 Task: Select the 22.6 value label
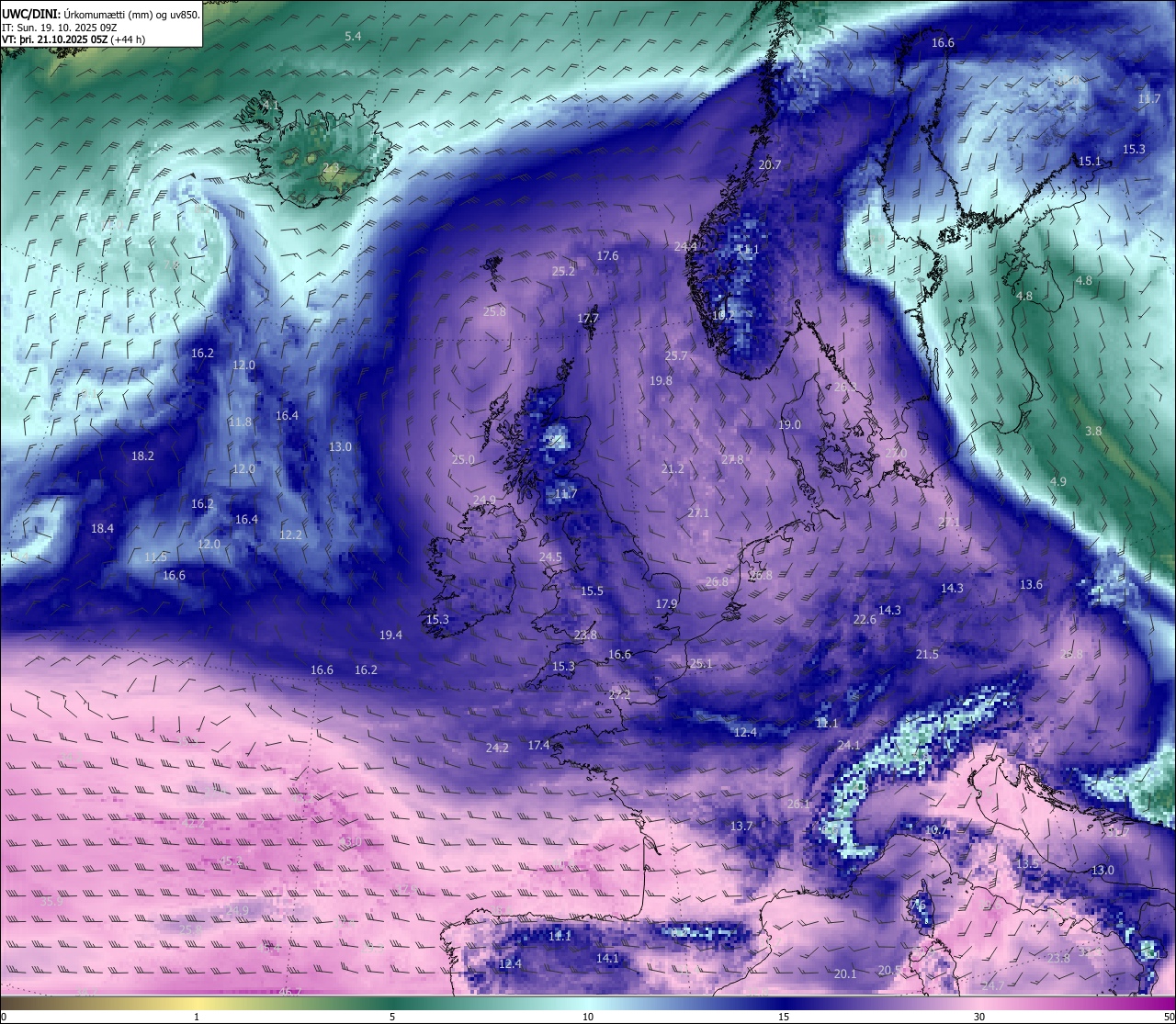point(865,619)
